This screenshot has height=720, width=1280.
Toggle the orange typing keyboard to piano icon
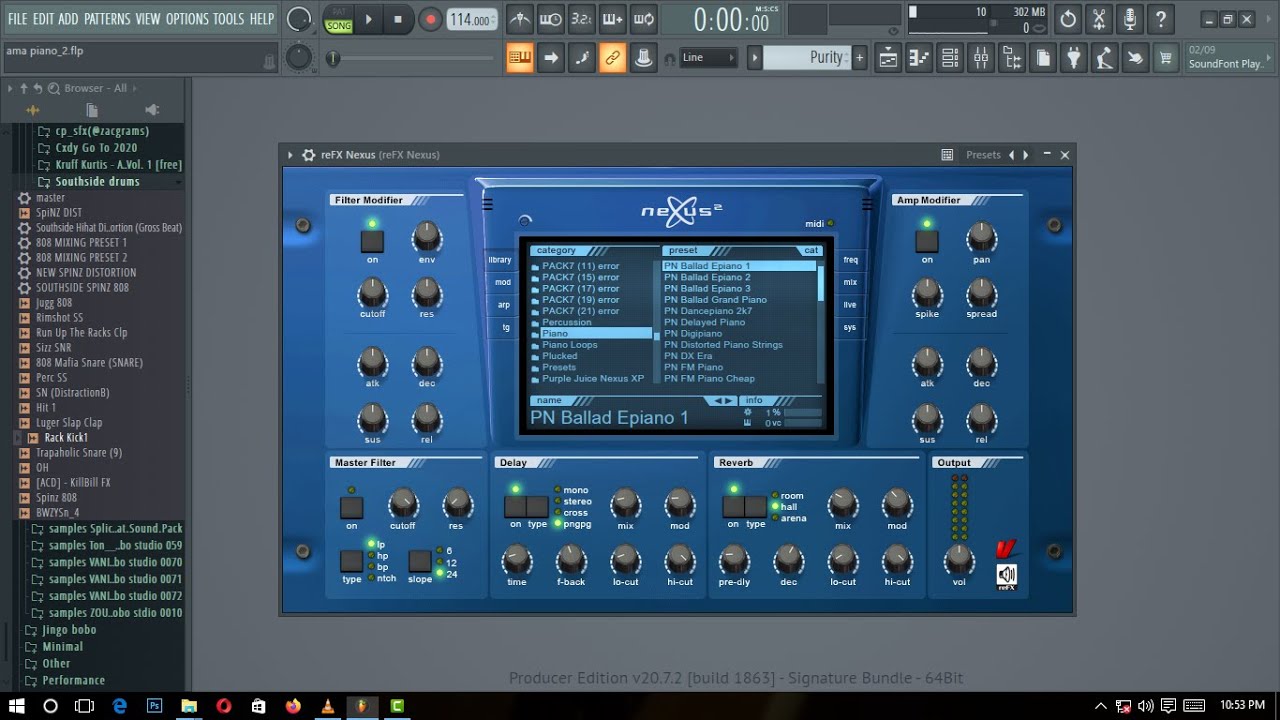click(520, 58)
